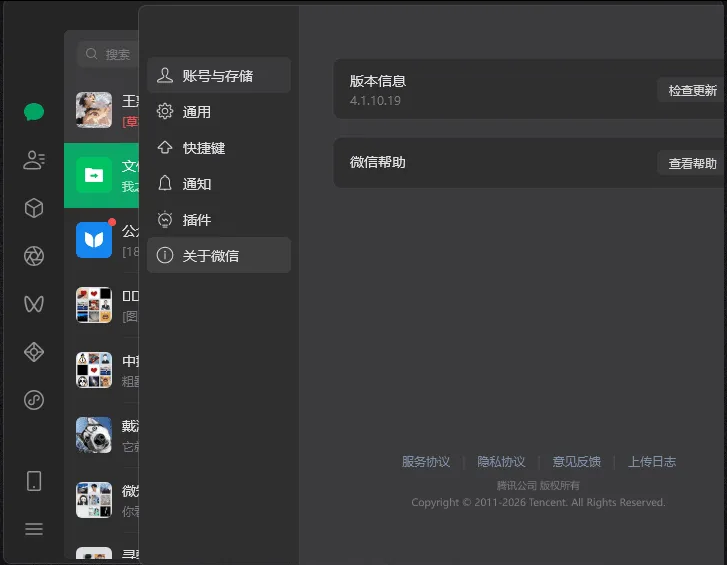Open group chat starting with 微
This screenshot has height=565, width=727.
(x=102, y=500)
